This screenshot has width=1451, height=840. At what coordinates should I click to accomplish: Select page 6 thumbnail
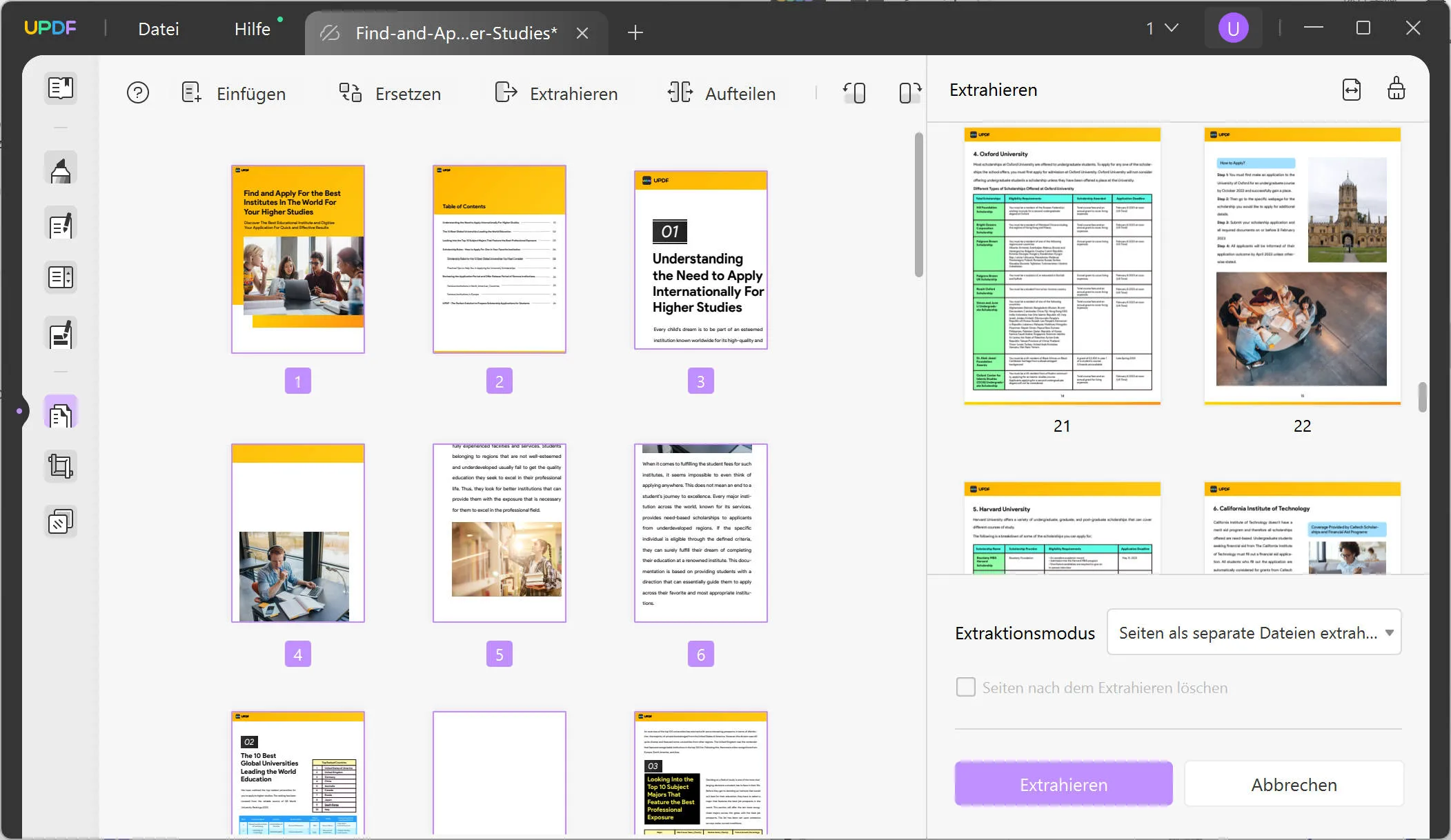click(x=701, y=533)
